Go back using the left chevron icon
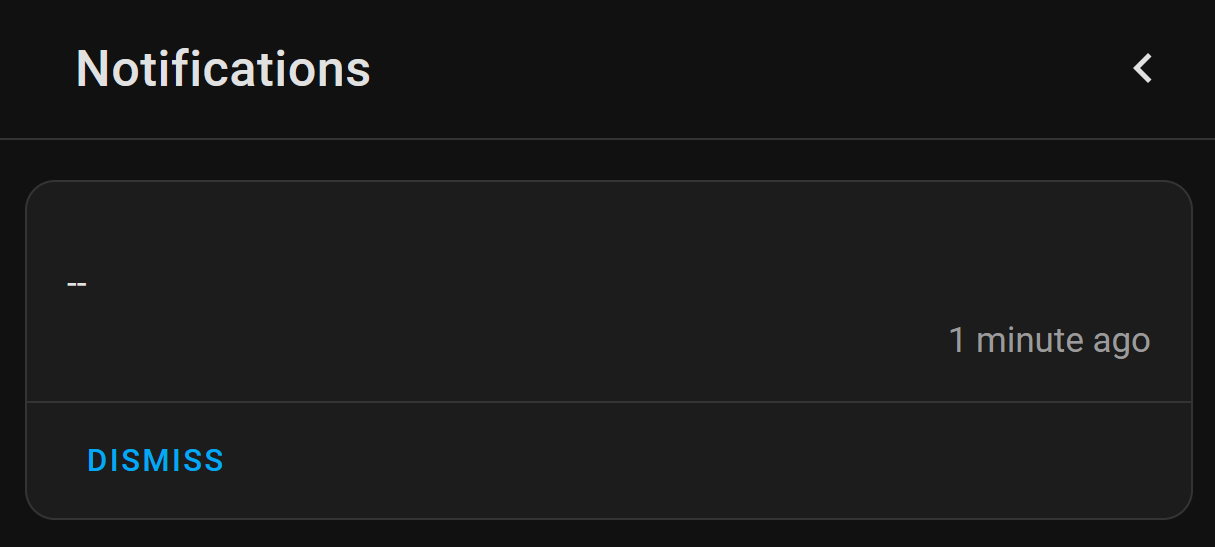This screenshot has width=1215, height=547. 1143,69
